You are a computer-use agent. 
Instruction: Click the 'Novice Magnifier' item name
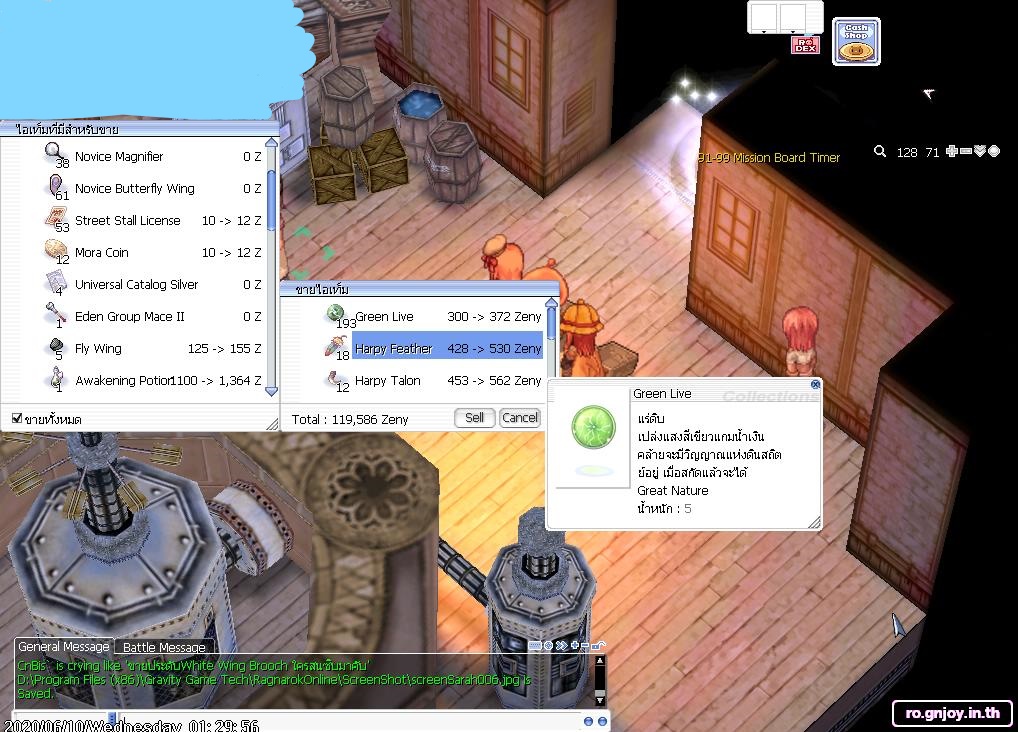point(119,157)
